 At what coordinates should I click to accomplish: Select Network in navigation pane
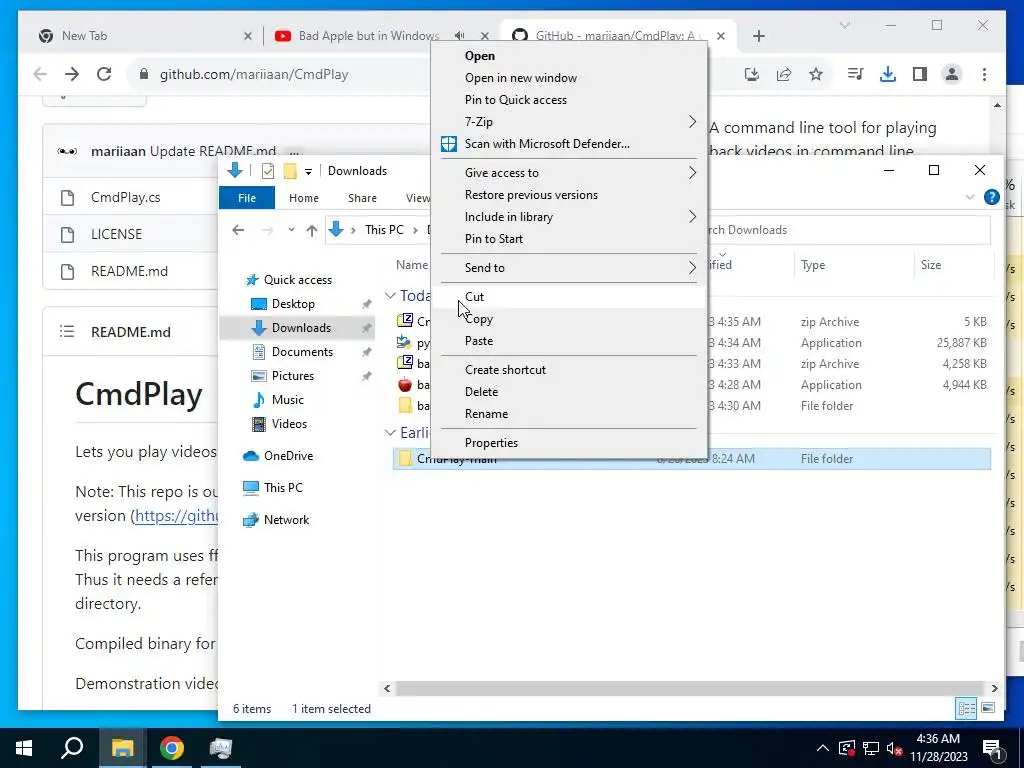click(286, 520)
